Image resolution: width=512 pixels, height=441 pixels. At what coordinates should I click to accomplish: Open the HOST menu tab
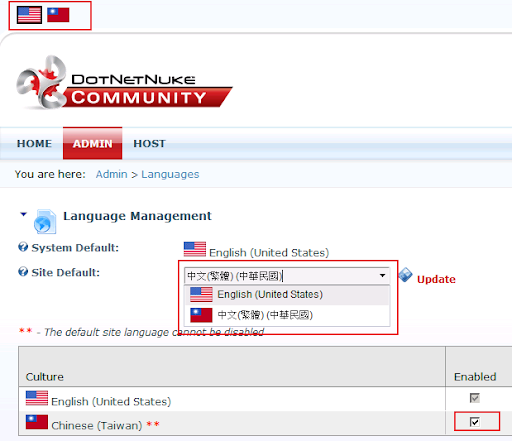pyautogui.click(x=149, y=144)
